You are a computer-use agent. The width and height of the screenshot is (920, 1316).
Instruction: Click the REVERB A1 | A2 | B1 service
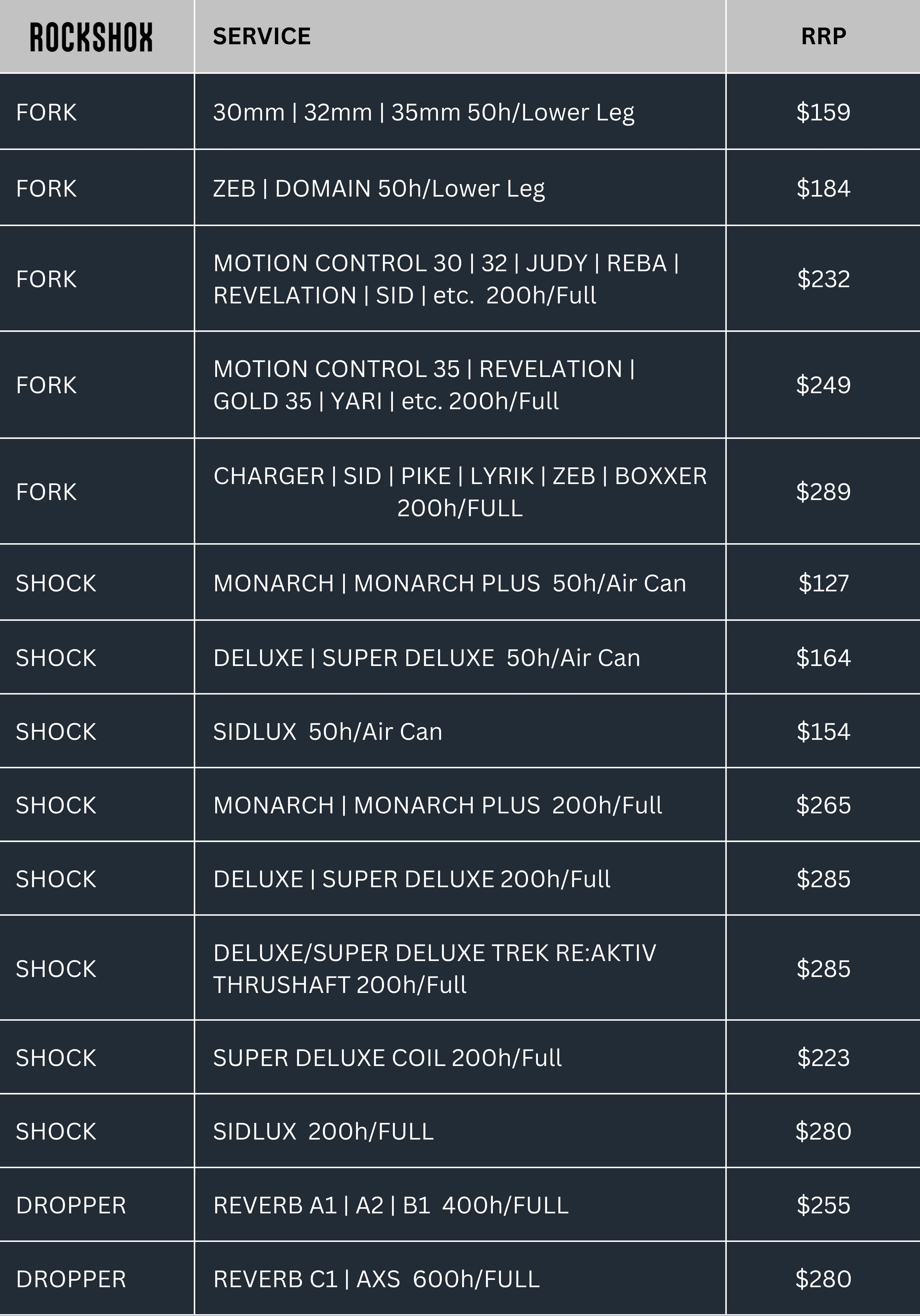point(390,1205)
